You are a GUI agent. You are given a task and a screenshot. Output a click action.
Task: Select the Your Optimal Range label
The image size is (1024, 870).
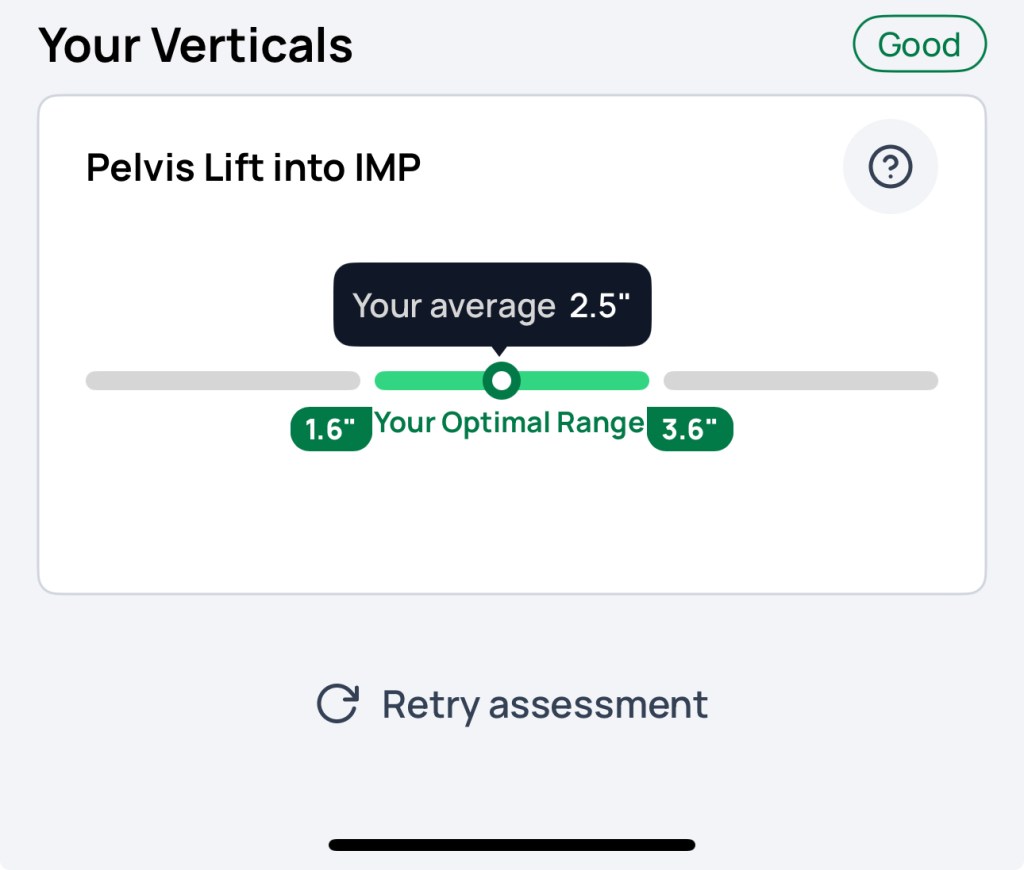(x=509, y=423)
